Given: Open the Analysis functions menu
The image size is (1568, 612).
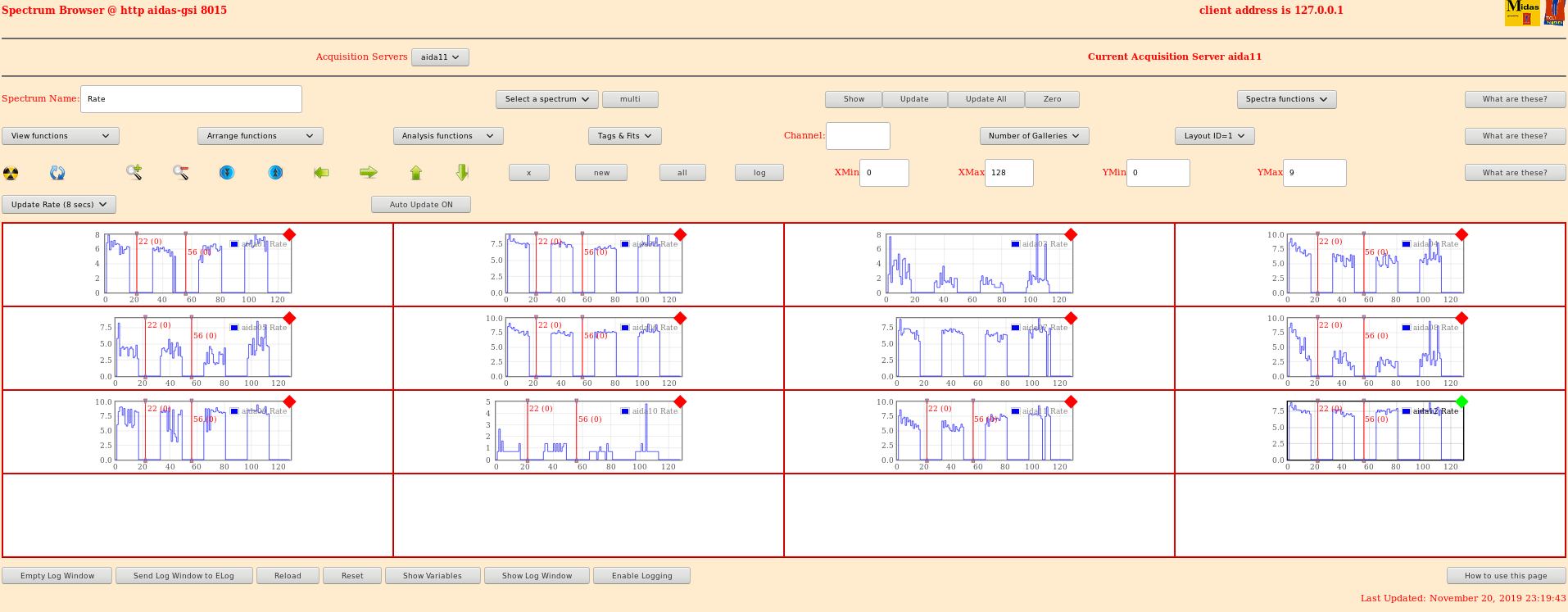Looking at the screenshot, I should coord(448,136).
